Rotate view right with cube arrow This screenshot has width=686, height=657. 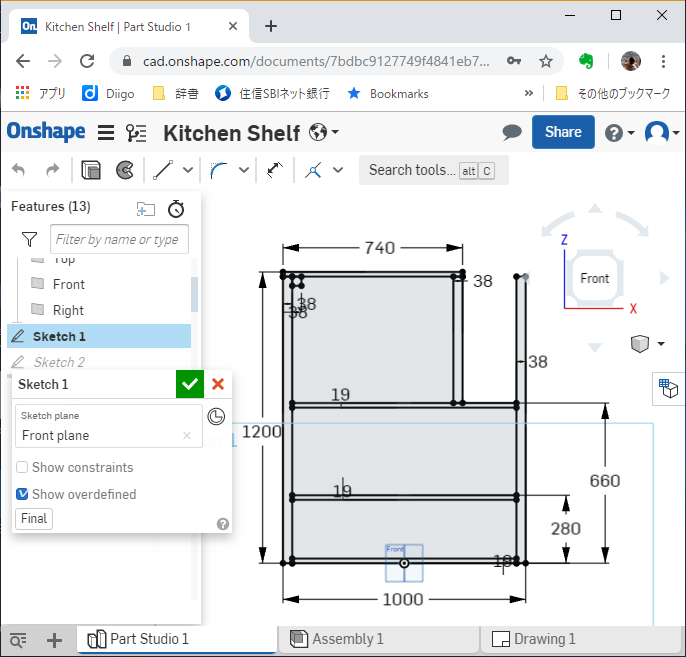(x=664, y=278)
